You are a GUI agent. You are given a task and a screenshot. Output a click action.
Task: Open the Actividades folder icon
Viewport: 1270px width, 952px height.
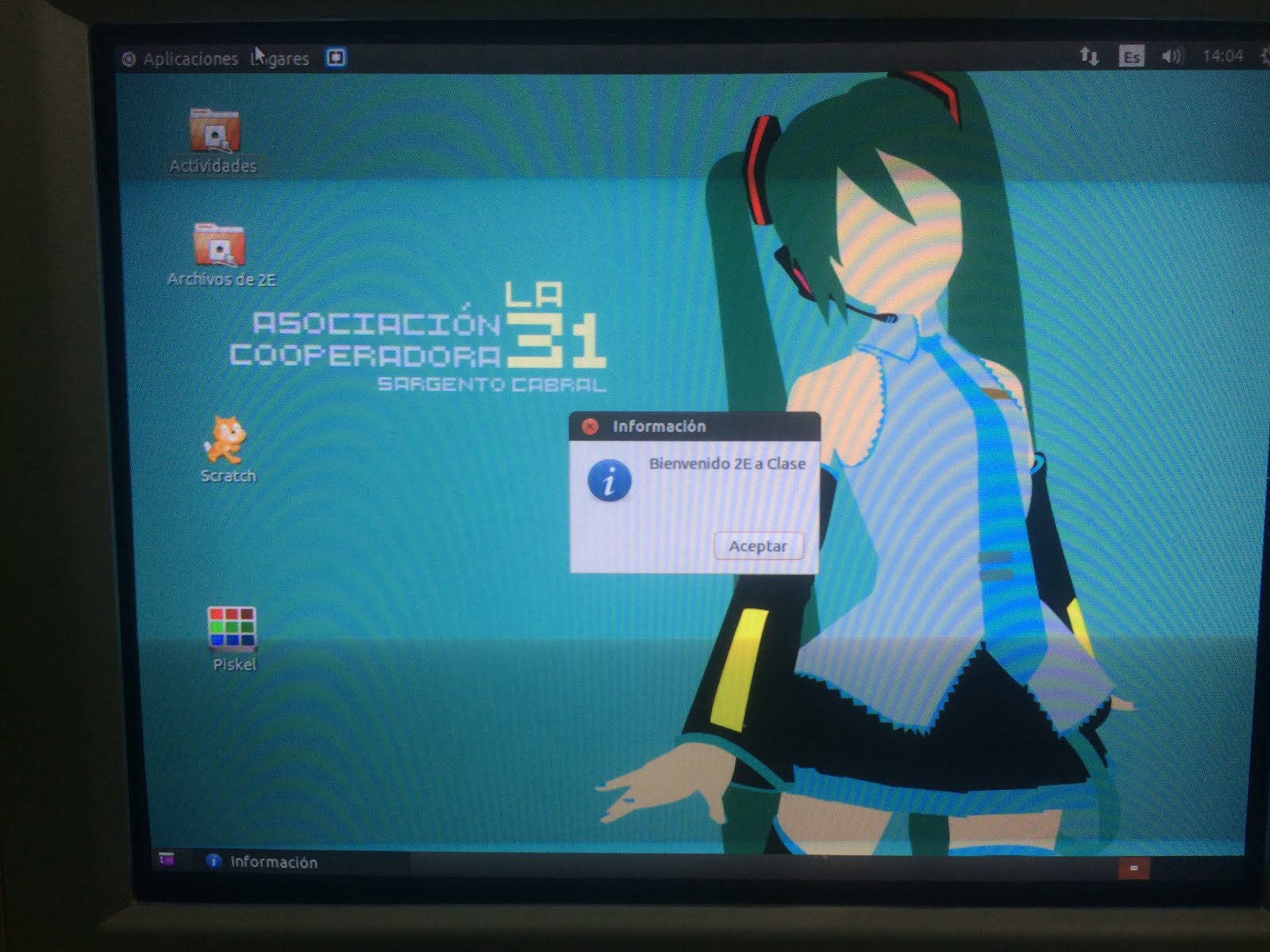click(x=214, y=131)
